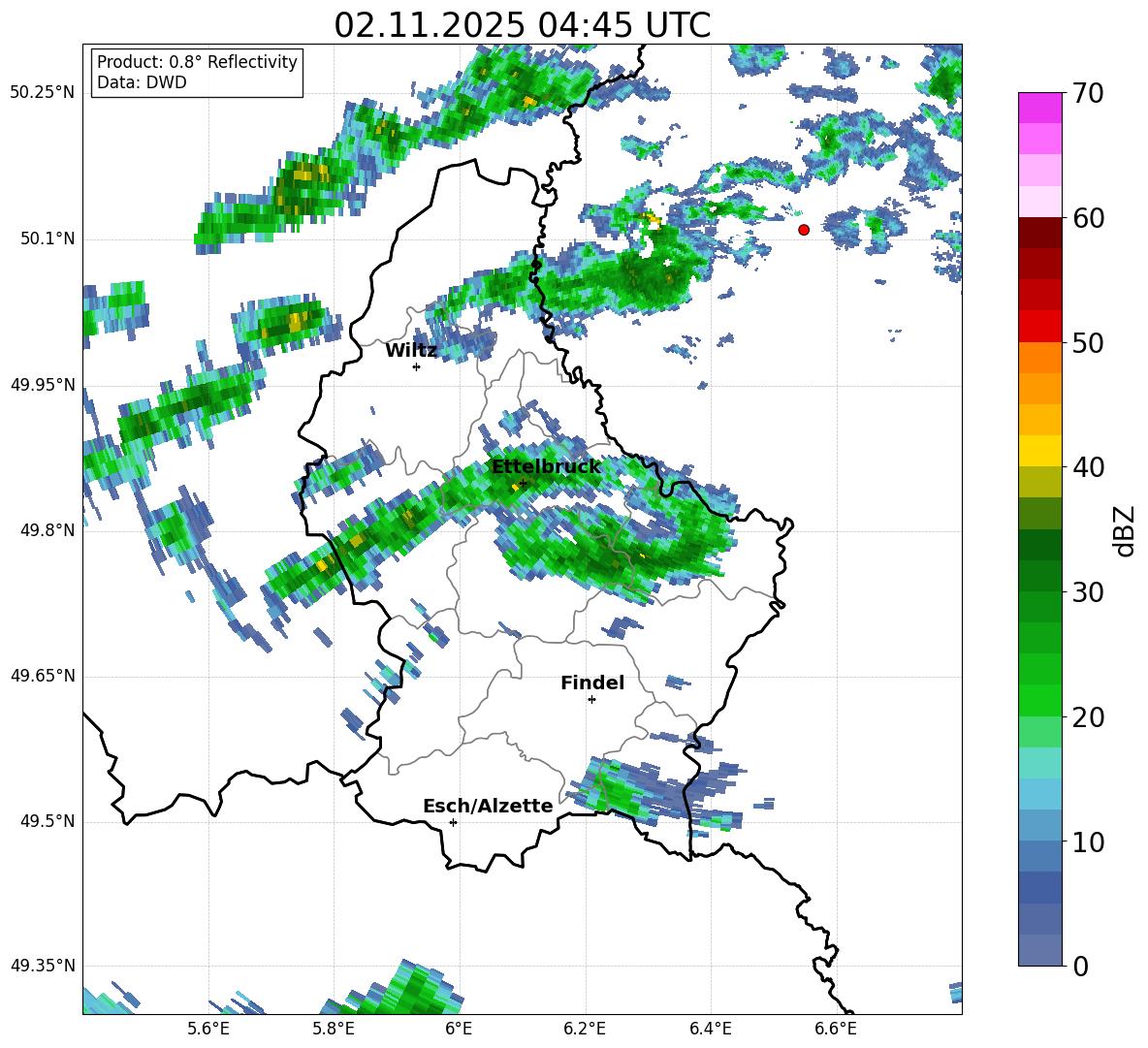1148x1048 pixels.
Task: Click the 50.25°N latitude label
Action: pyautogui.click(x=43, y=93)
